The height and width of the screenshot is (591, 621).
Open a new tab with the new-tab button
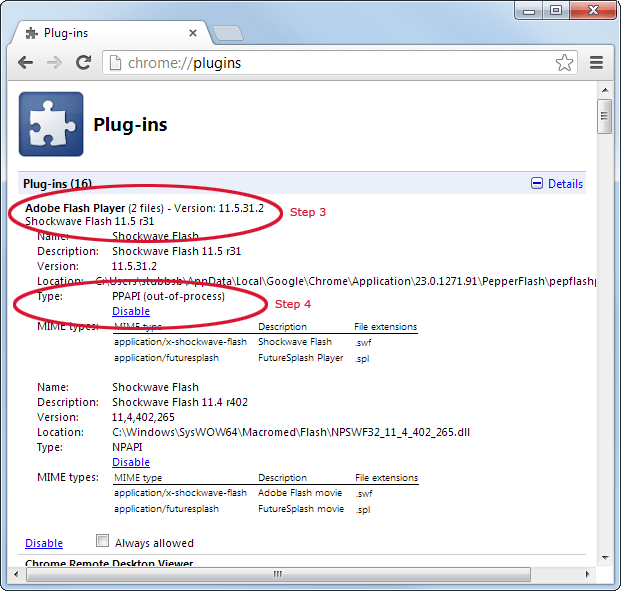tap(228, 33)
